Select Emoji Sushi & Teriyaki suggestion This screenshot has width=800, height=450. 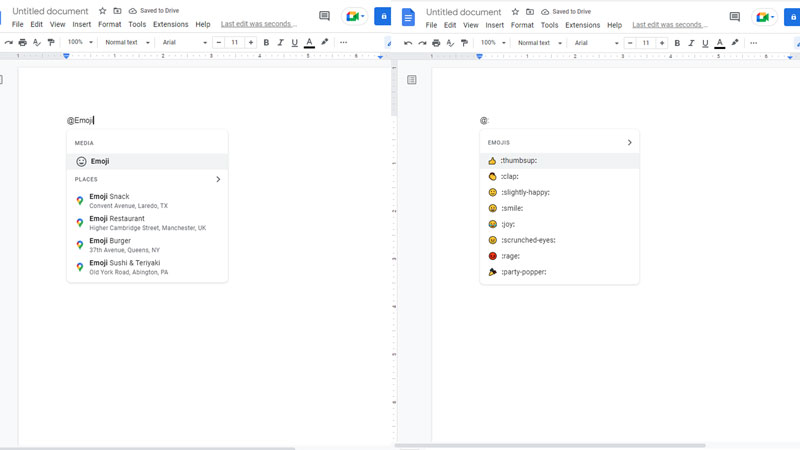click(x=147, y=267)
